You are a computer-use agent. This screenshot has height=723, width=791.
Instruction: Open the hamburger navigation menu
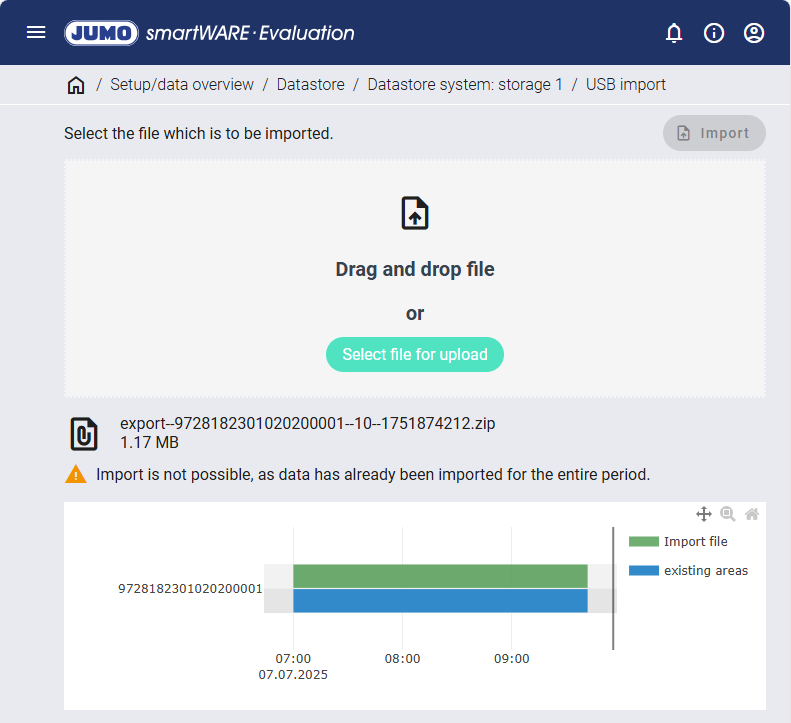pyautogui.click(x=36, y=33)
